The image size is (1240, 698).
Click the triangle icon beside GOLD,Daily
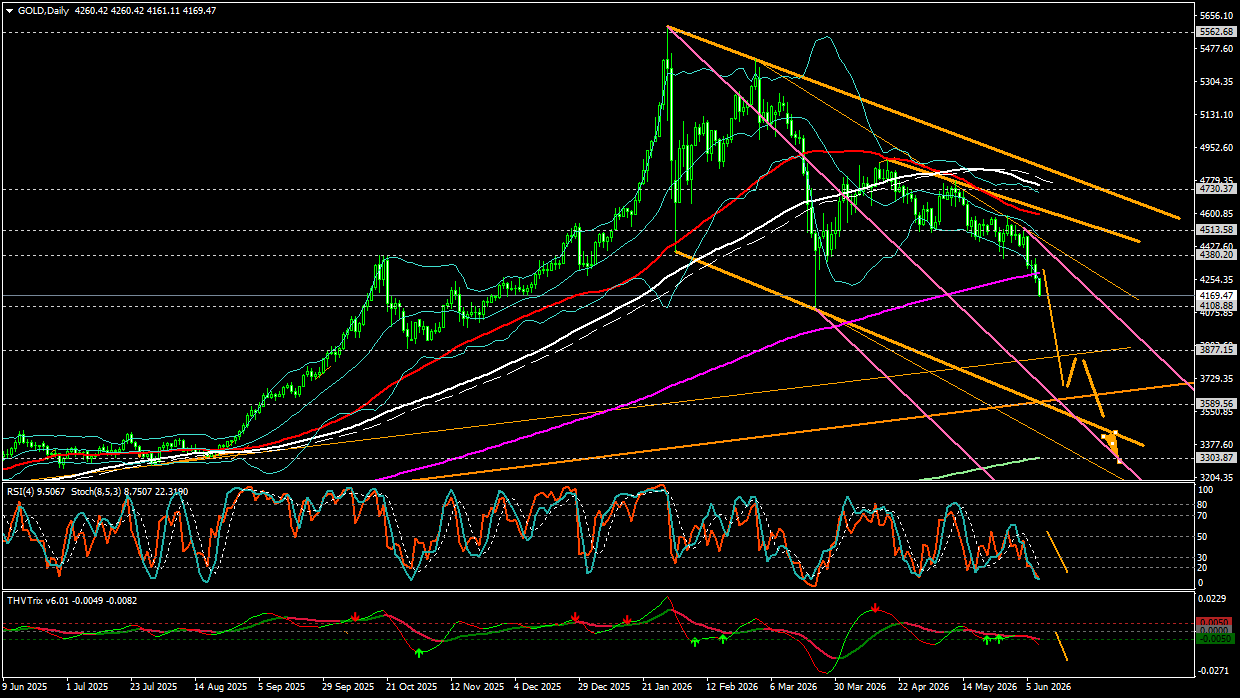(x=9, y=10)
